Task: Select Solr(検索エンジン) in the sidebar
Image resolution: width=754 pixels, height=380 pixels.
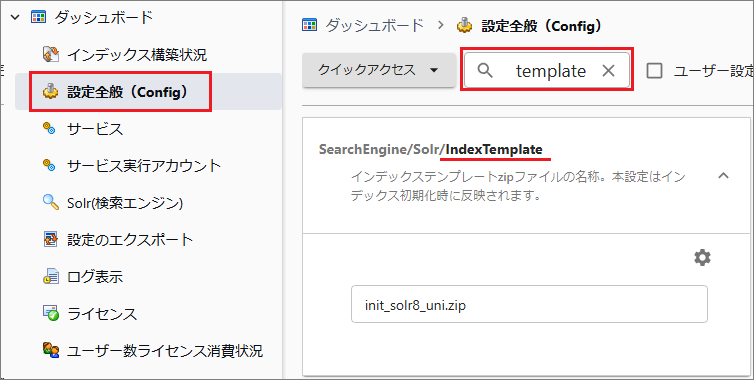Action: pyautogui.click(x=126, y=203)
